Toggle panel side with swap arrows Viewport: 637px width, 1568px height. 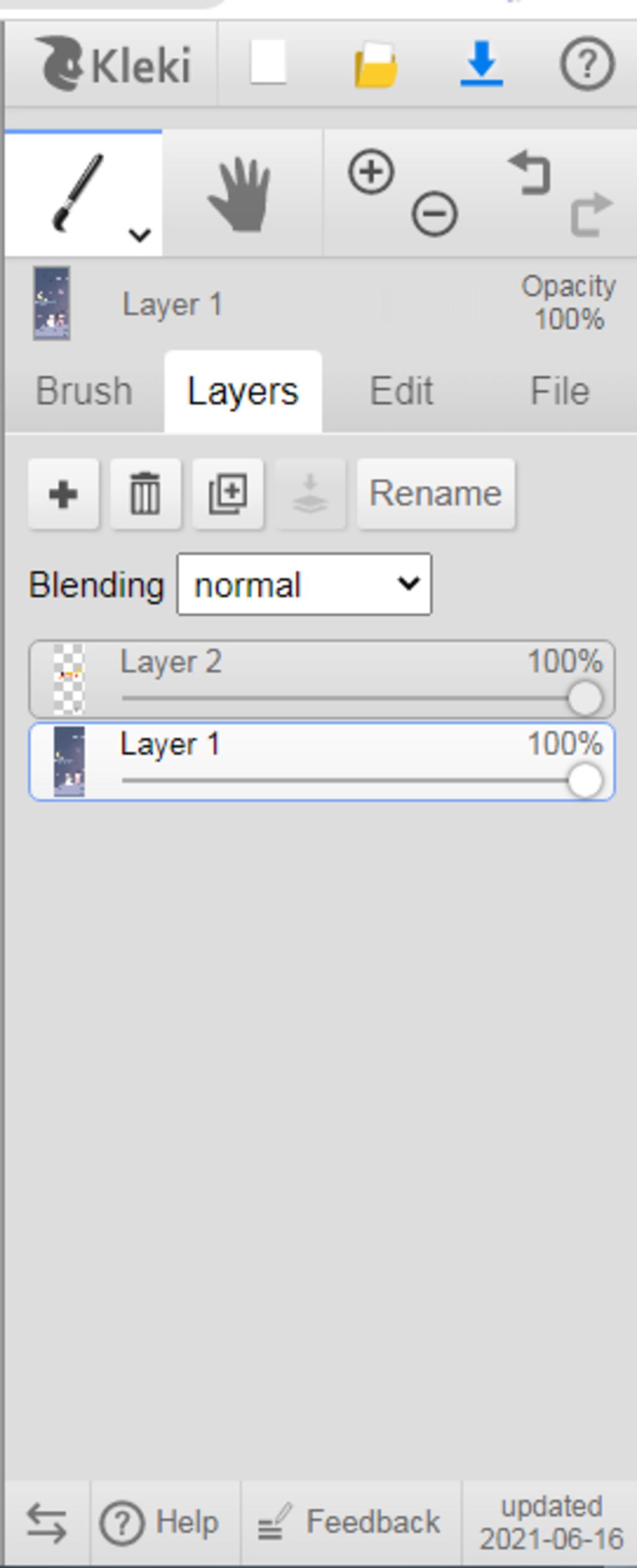(47, 1522)
